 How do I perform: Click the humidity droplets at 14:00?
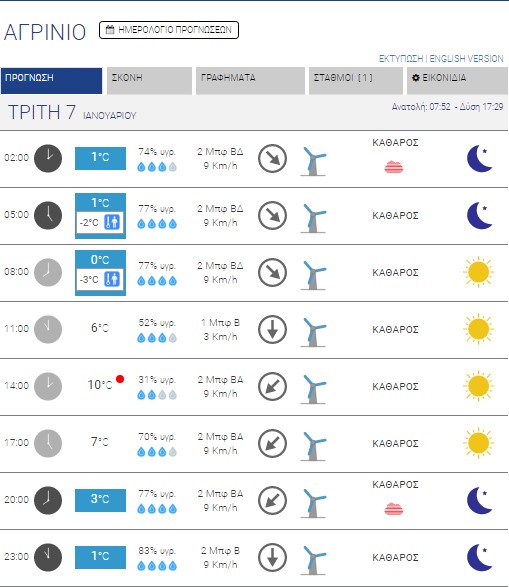[x=157, y=395]
